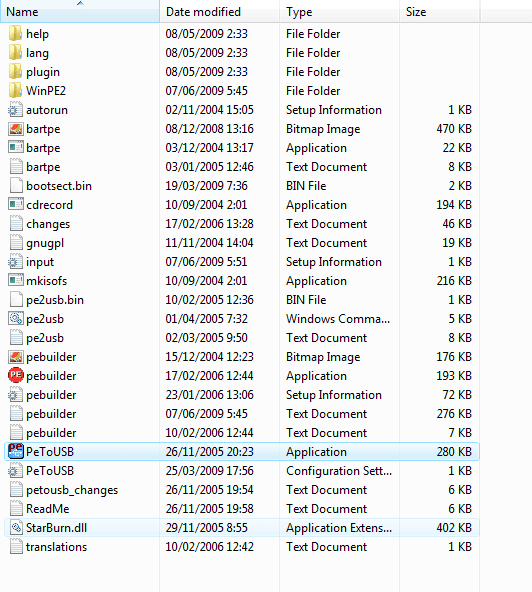Click the 176 KB pebuilder bitmap icon

click(x=15, y=357)
